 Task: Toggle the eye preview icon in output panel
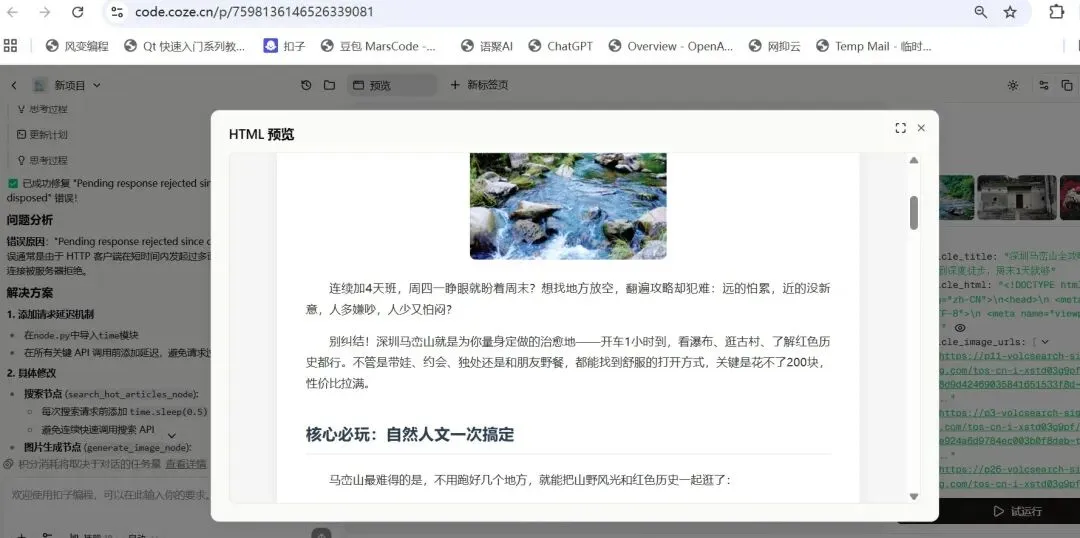[x=959, y=328]
